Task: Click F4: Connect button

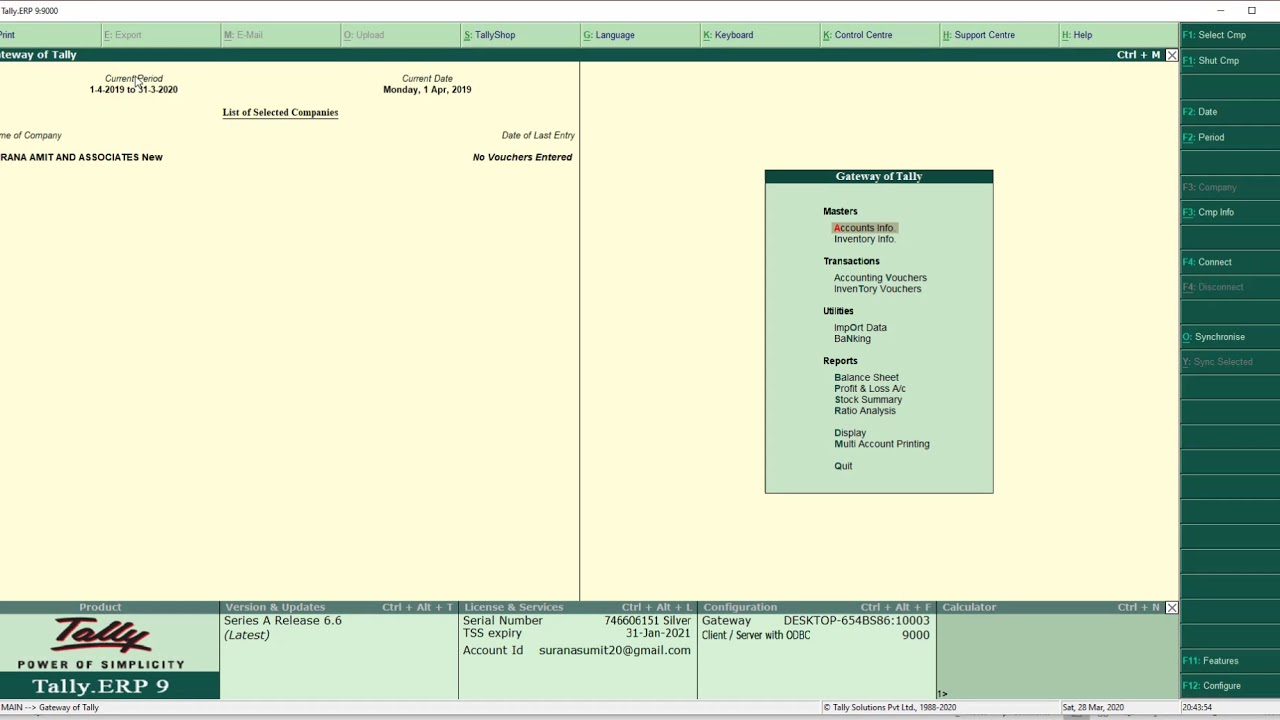Action: [x=1230, y=262]
